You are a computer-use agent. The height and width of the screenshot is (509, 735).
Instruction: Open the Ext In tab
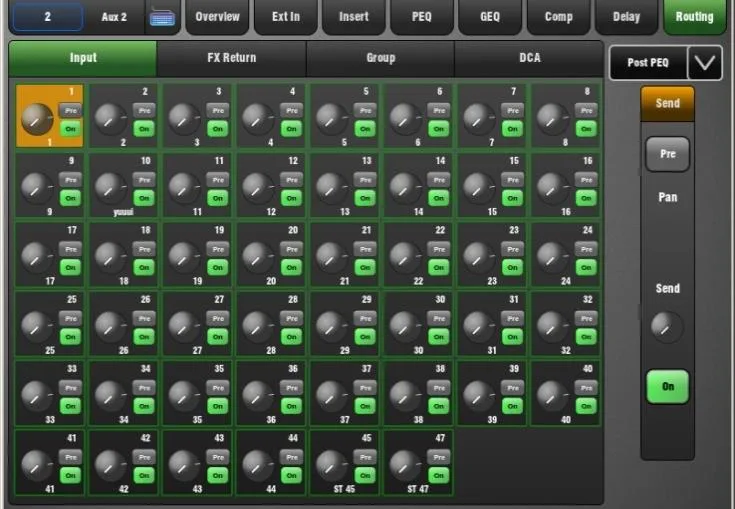pyautogui.click(x=285, y=17)
